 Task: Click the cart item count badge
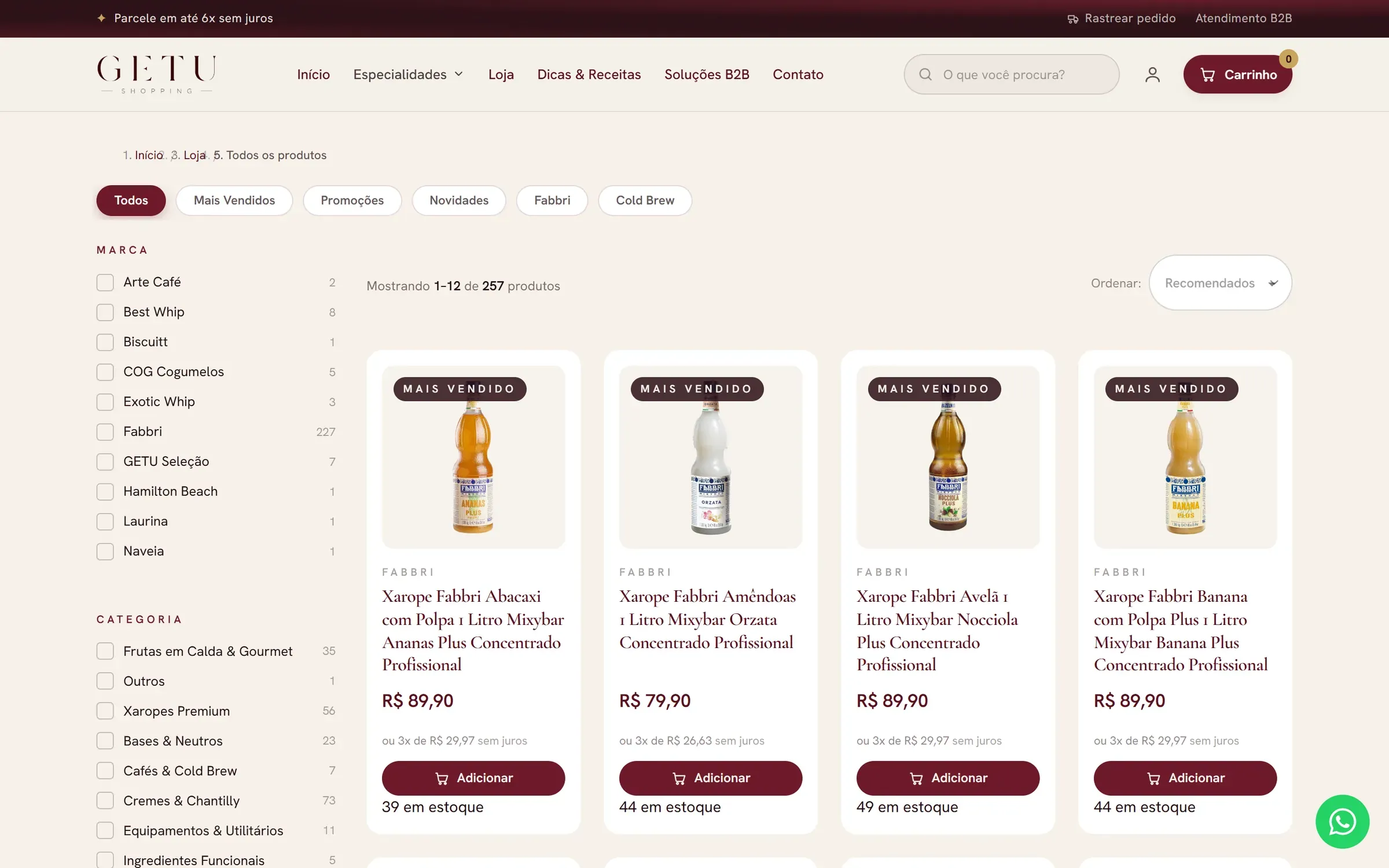[x=1288, y=59]
